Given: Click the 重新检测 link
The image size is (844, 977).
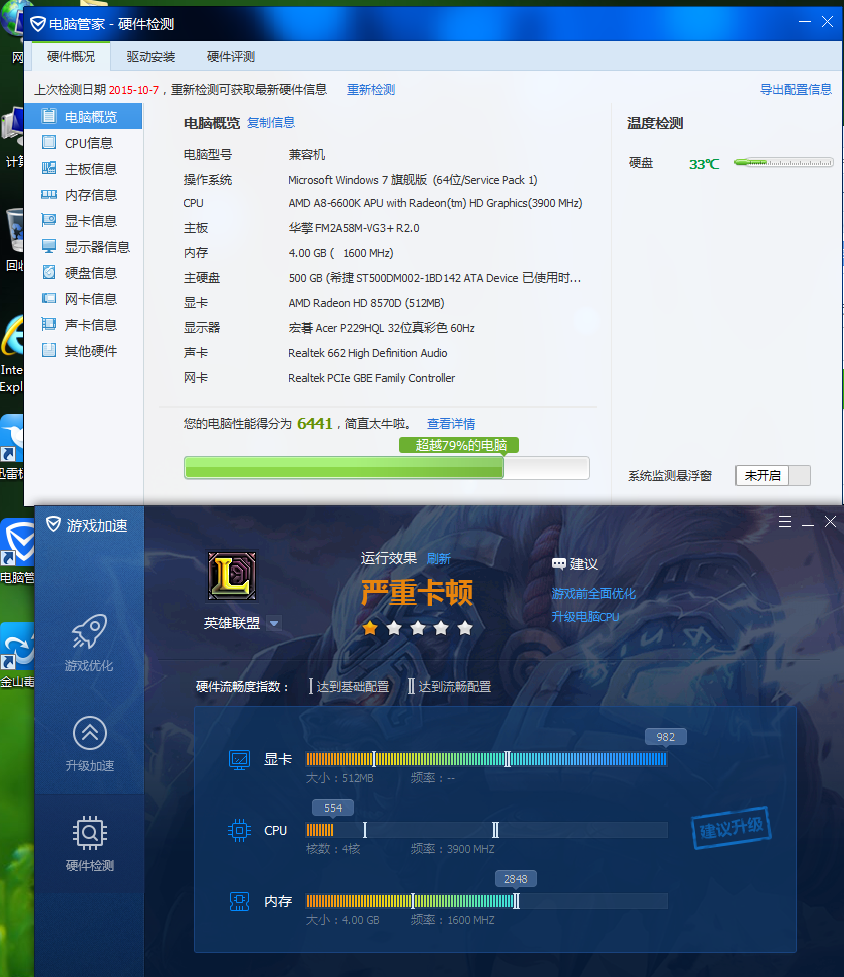Looking at the screenshot, I should [371, 90].
